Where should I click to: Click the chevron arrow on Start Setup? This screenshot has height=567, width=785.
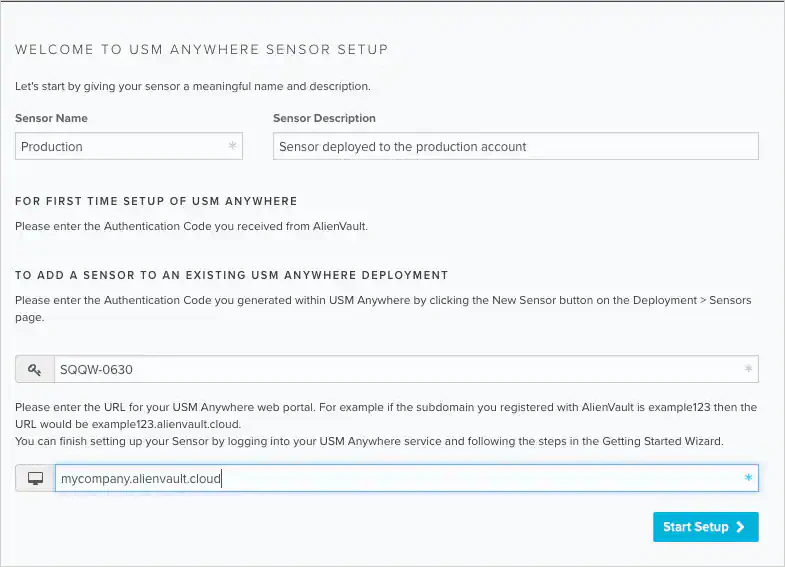(x=740, y=527)
